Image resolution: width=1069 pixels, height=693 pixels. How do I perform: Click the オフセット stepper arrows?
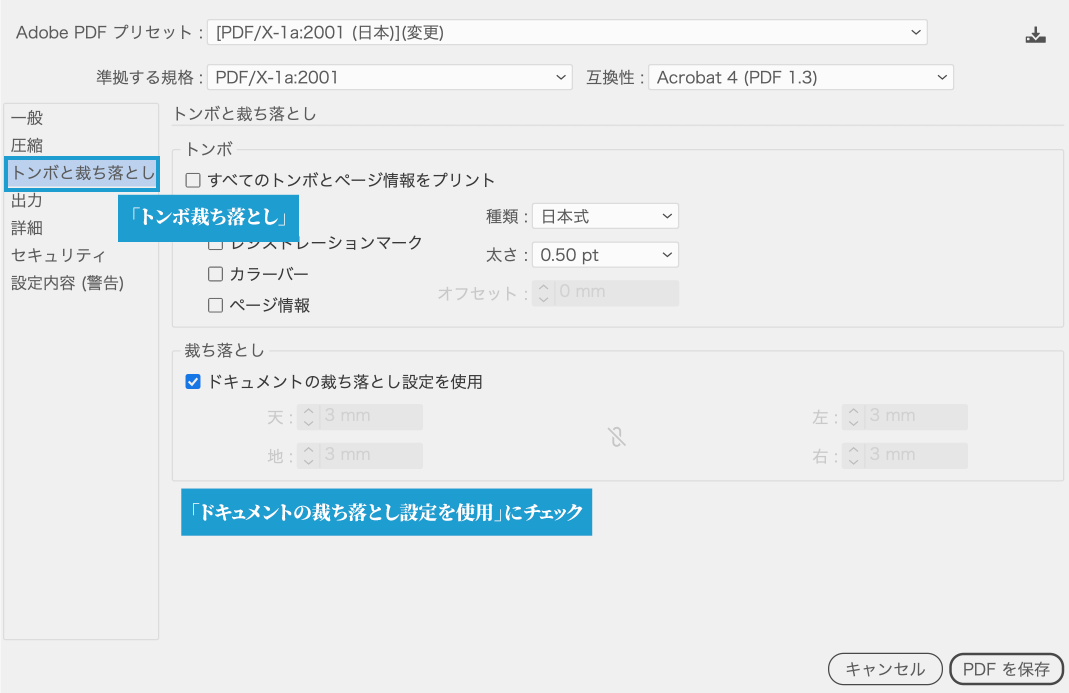pyautogui.click(x=544, y=293)
